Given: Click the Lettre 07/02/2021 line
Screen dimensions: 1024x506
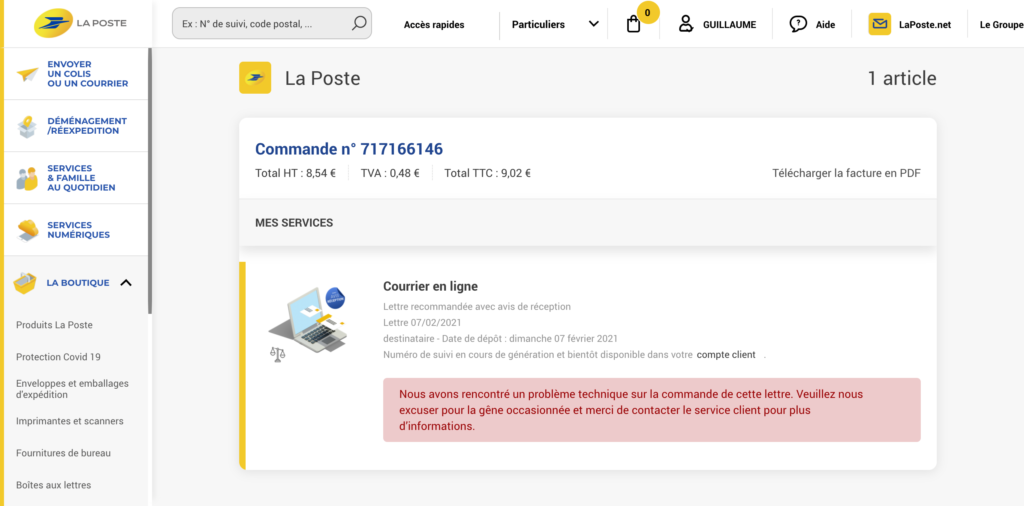Looking at the screenshot, I should click(423, 323).
